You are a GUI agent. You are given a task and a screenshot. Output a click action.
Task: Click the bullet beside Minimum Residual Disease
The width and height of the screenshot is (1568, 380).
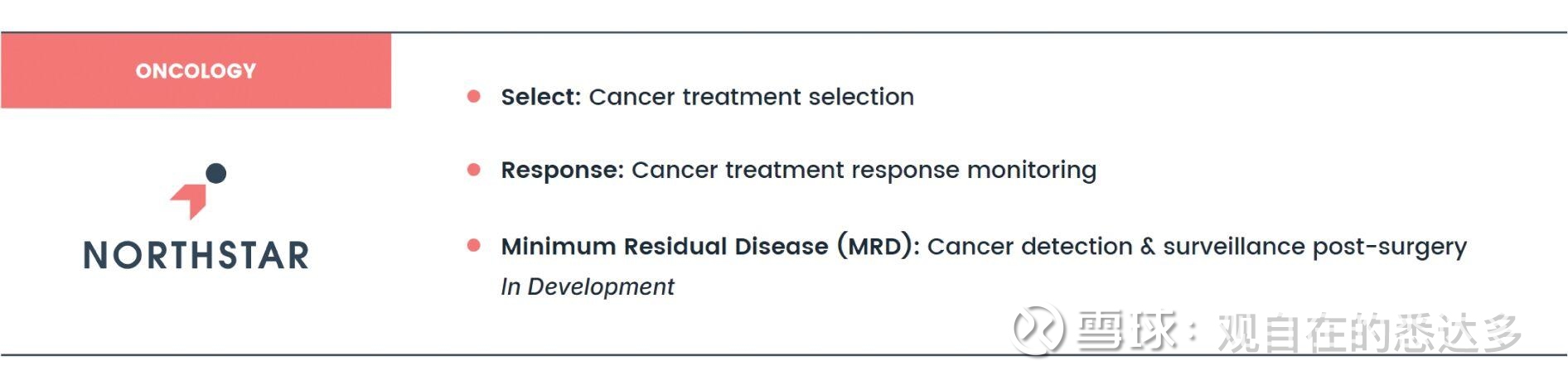pos(474,246)
